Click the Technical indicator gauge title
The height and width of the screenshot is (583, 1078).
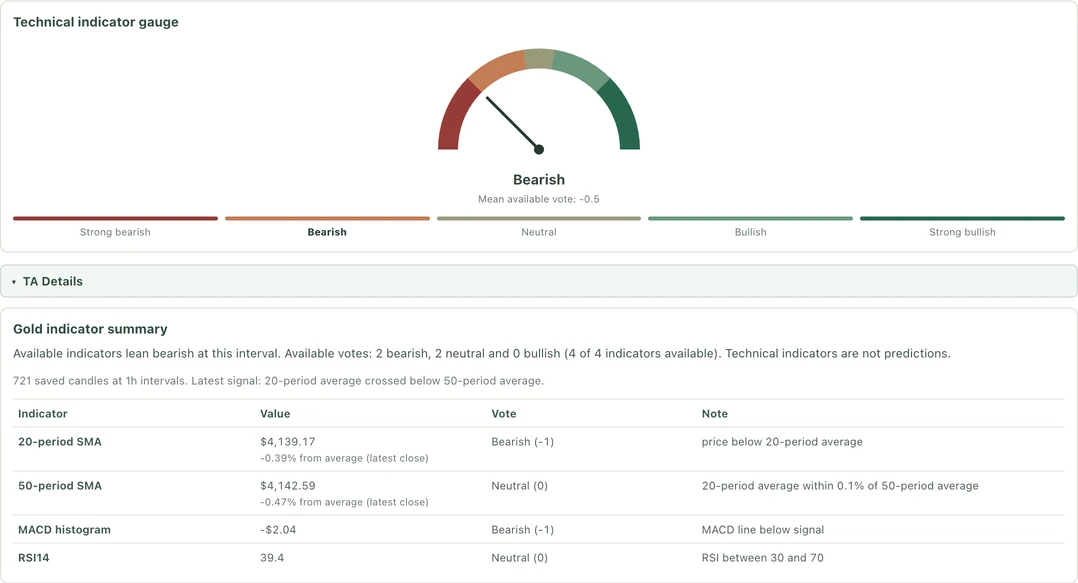point(96,22)
